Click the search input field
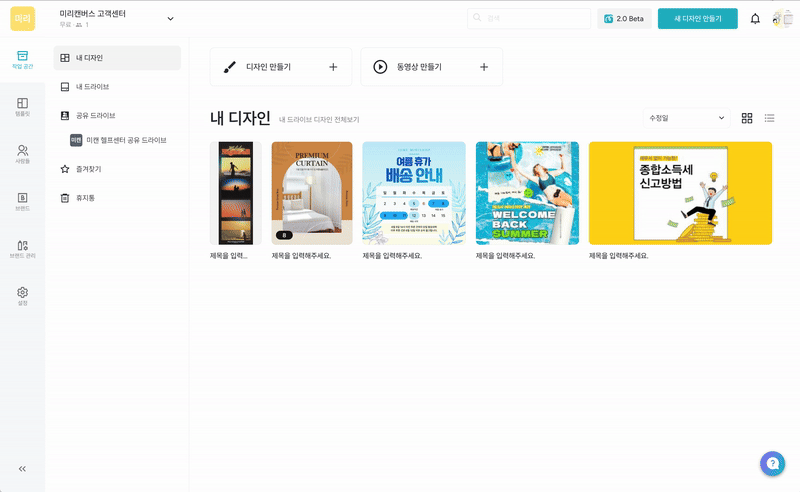 coord(530,19)
